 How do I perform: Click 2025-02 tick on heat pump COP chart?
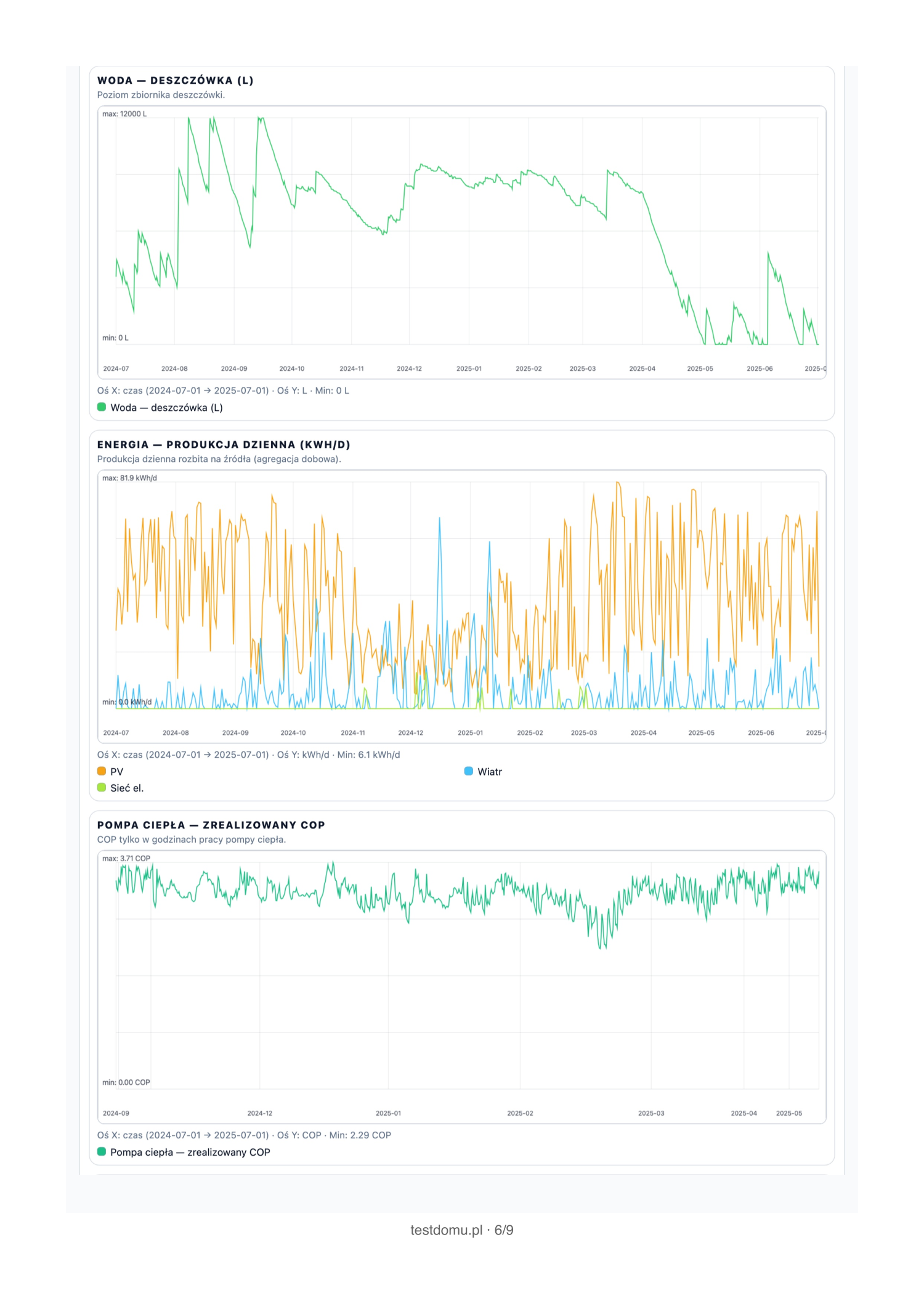tap(520, 1113)
